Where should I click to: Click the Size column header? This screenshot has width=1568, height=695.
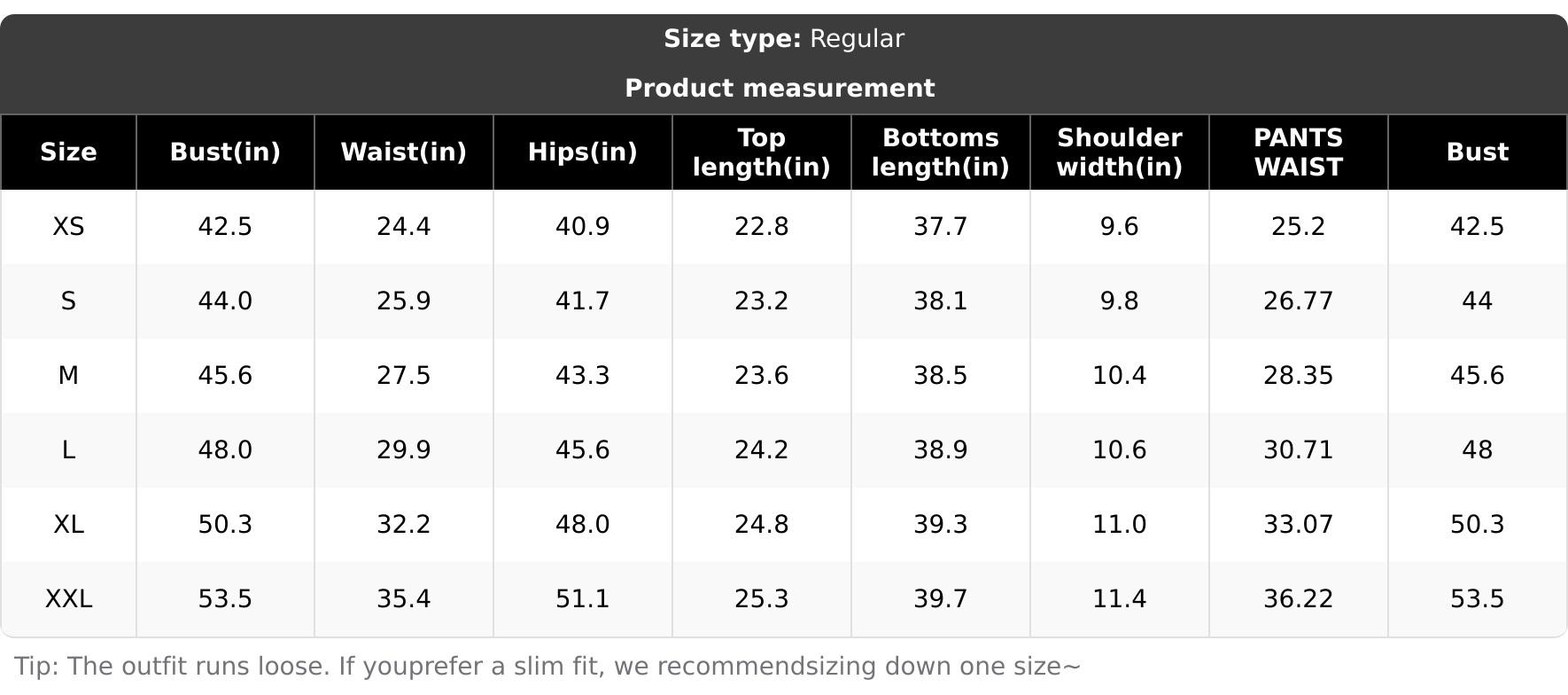click(x=68, y=152)
